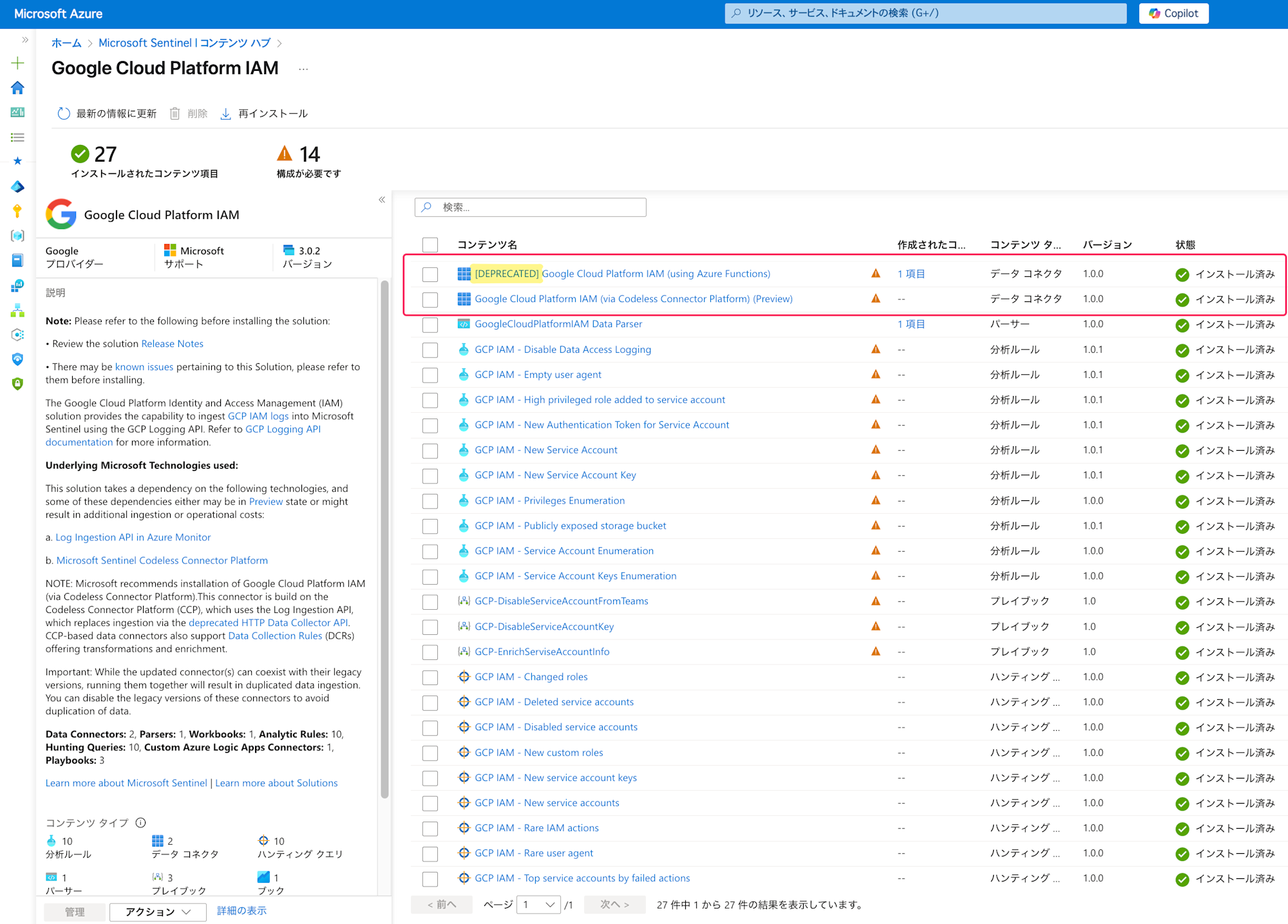Open Microsoft Sentinel Codeless Connector Platform link
This screenshot has width=1288, height=924.
[162, 561]
